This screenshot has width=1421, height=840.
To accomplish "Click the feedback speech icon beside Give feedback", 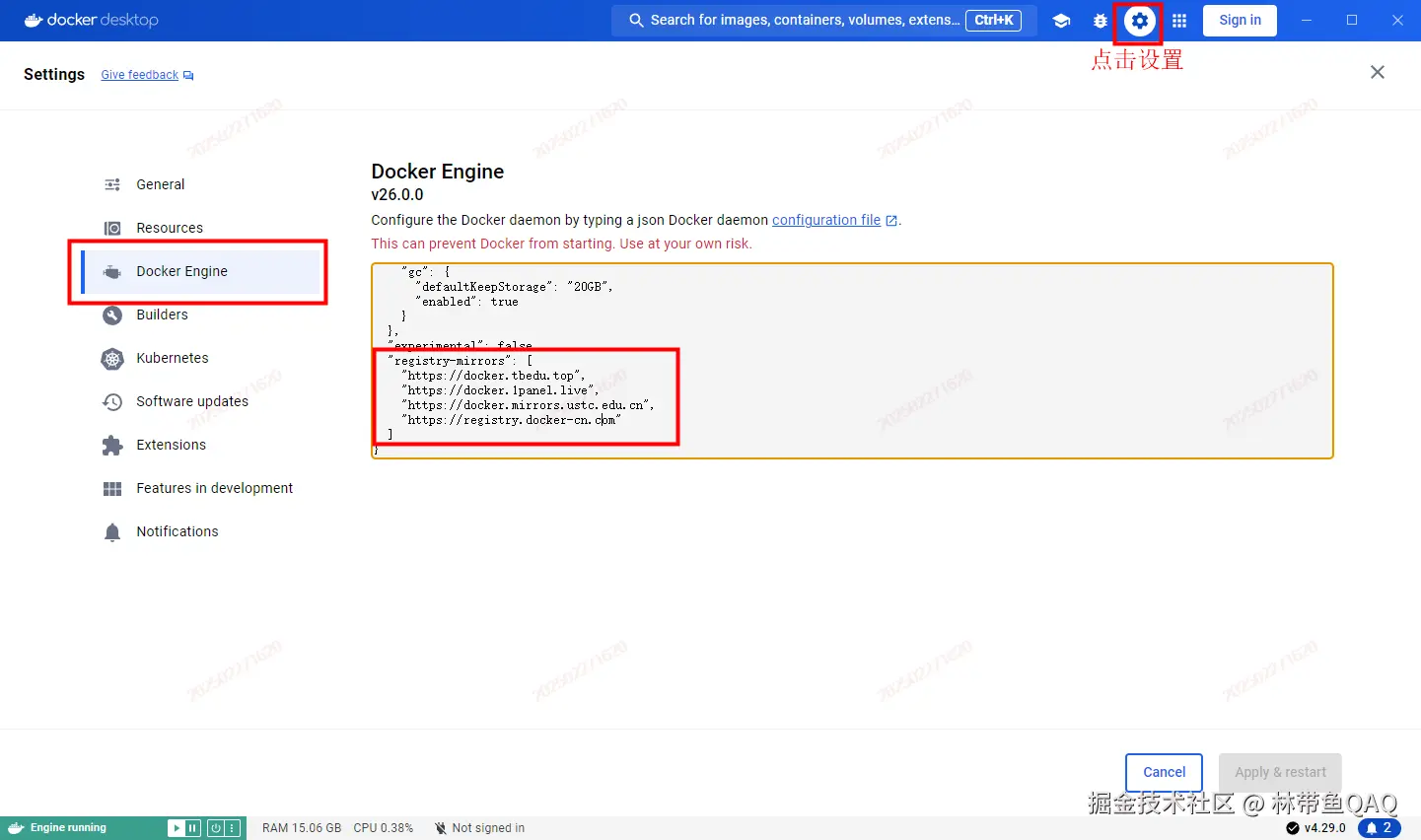I will pos(188,75).
